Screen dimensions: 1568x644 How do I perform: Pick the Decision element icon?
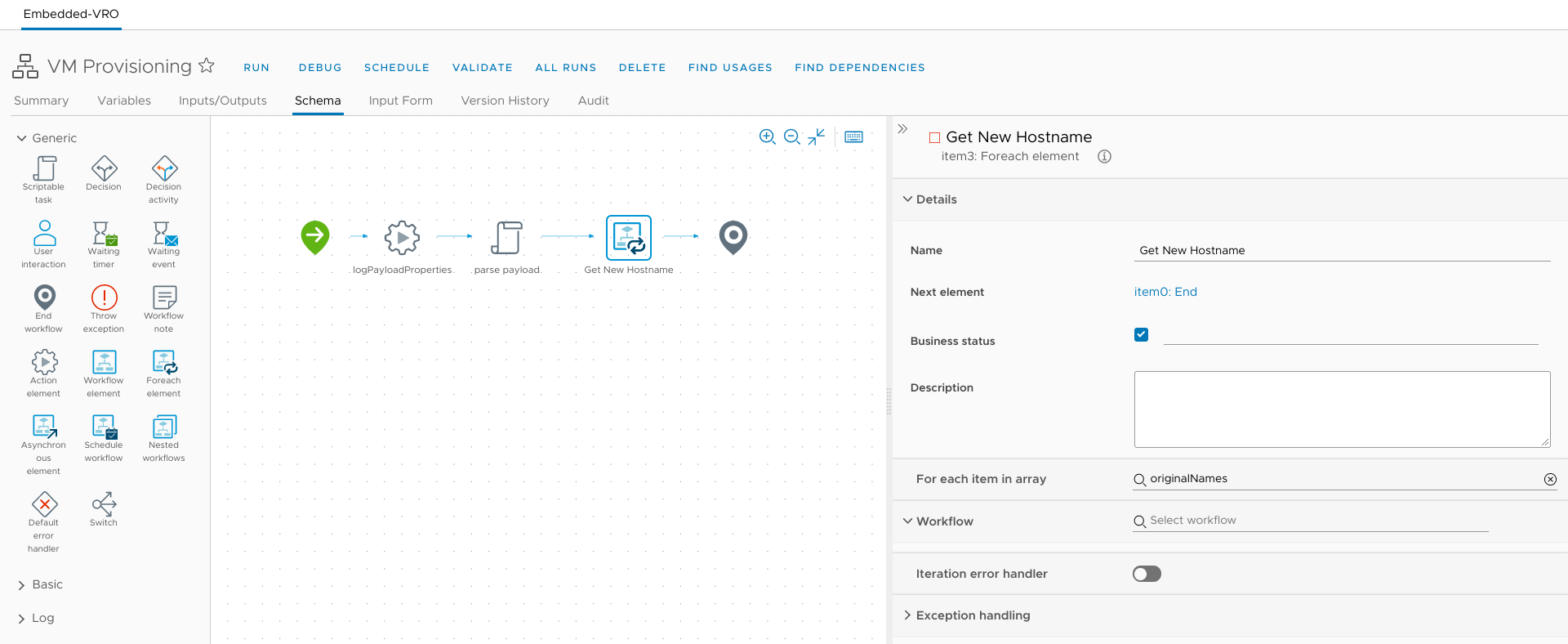click(104, 168)
